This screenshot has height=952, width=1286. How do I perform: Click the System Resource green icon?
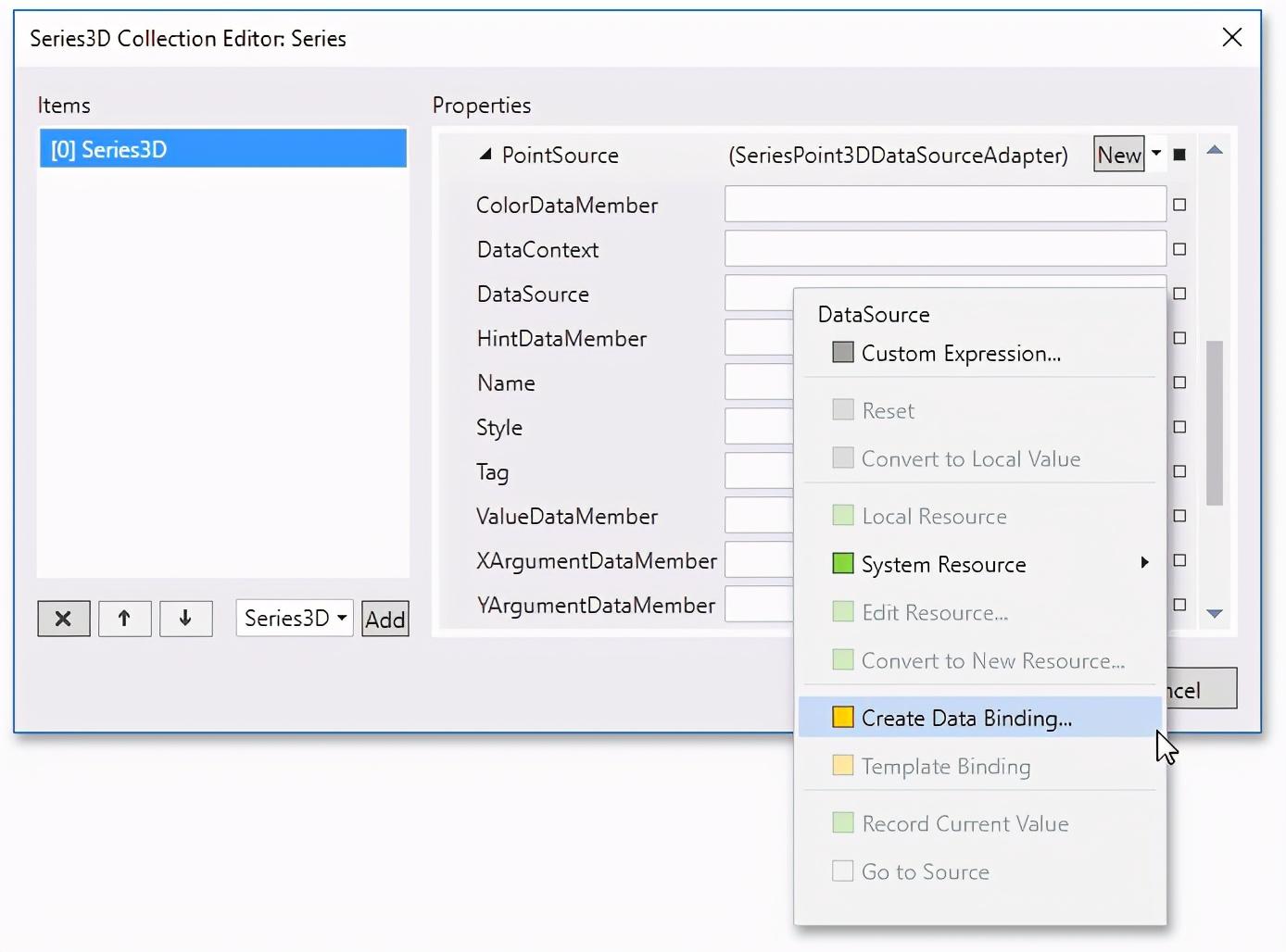(x=843, y=564)
